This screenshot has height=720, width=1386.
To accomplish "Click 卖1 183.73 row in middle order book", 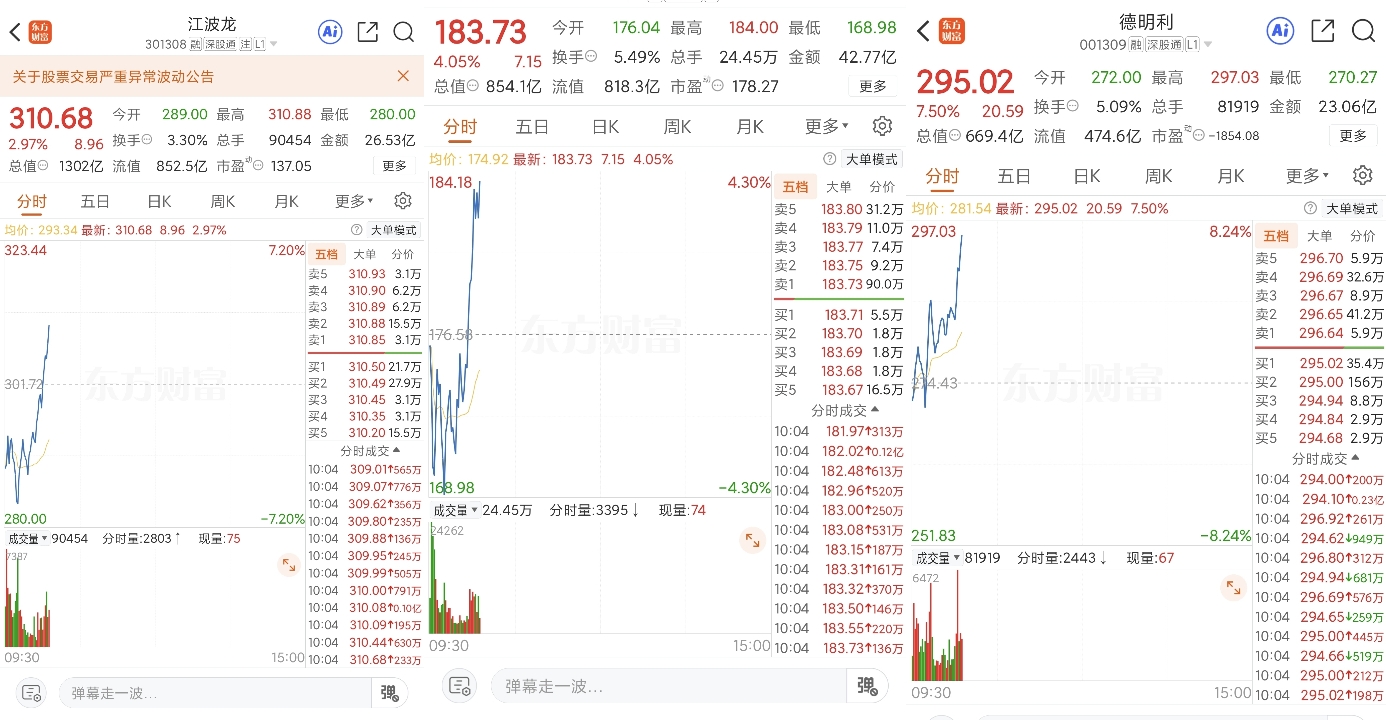I will pyautogui.click(x=838, y=285).
